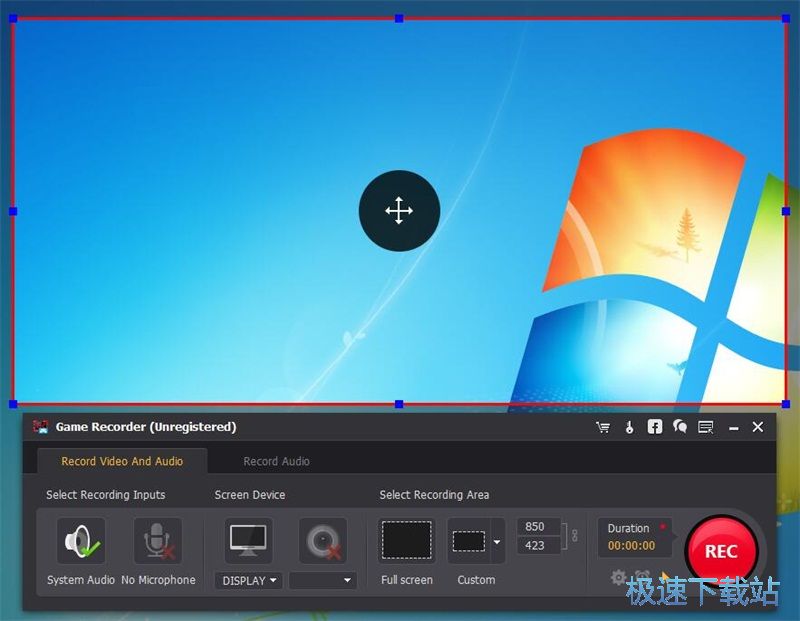800x621 pixels.
Task: Open the empty webcam device dropdown
Action: coord(323,580)
